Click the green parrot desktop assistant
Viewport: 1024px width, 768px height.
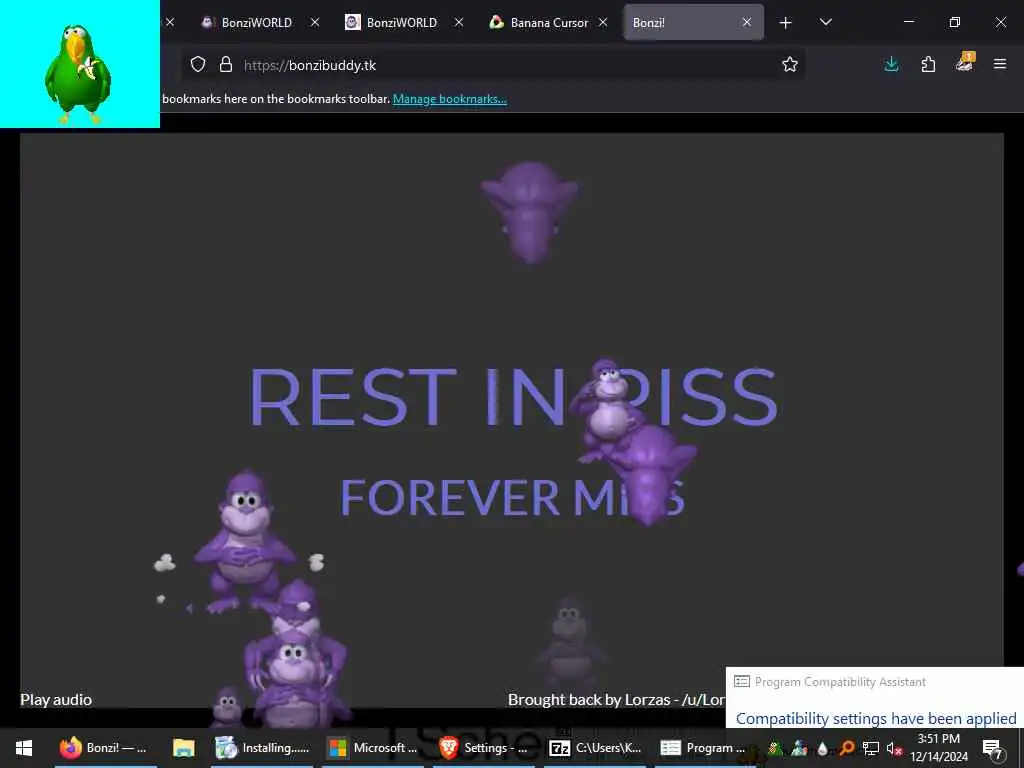click(78, 74)
